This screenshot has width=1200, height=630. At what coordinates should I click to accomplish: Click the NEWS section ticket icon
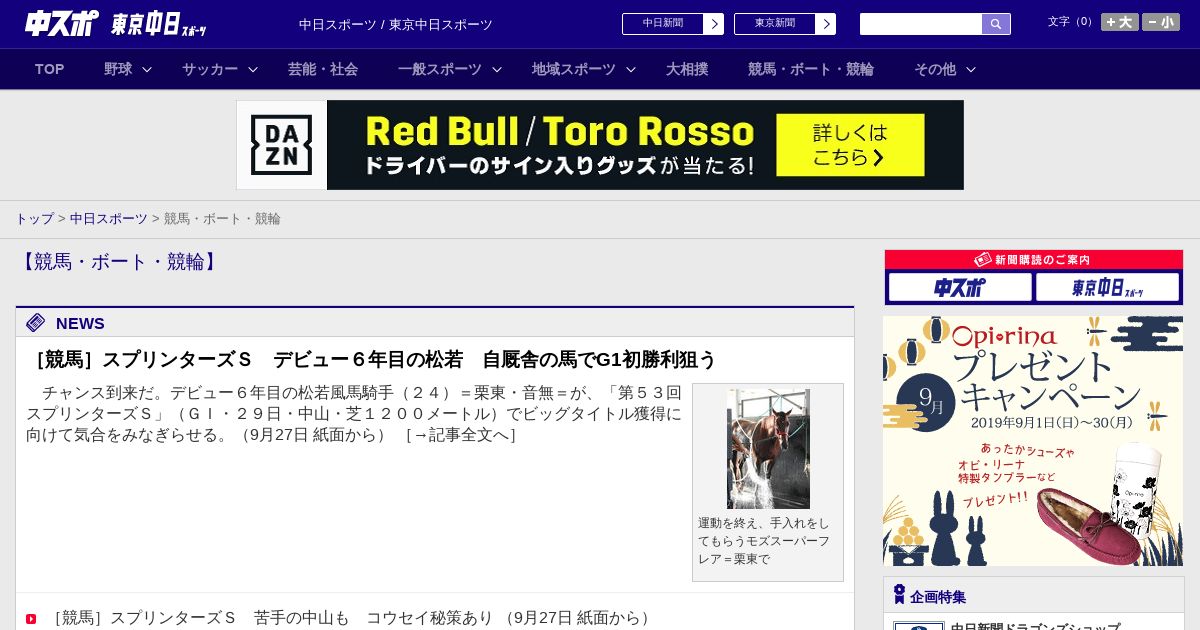[36, 322]
